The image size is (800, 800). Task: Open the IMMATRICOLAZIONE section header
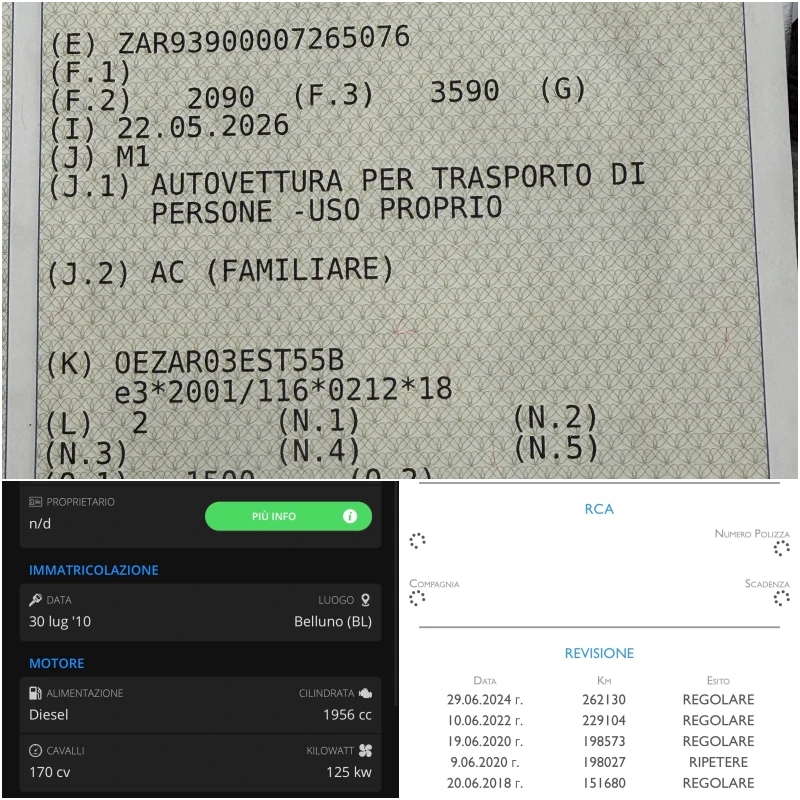tap(93, 570)
